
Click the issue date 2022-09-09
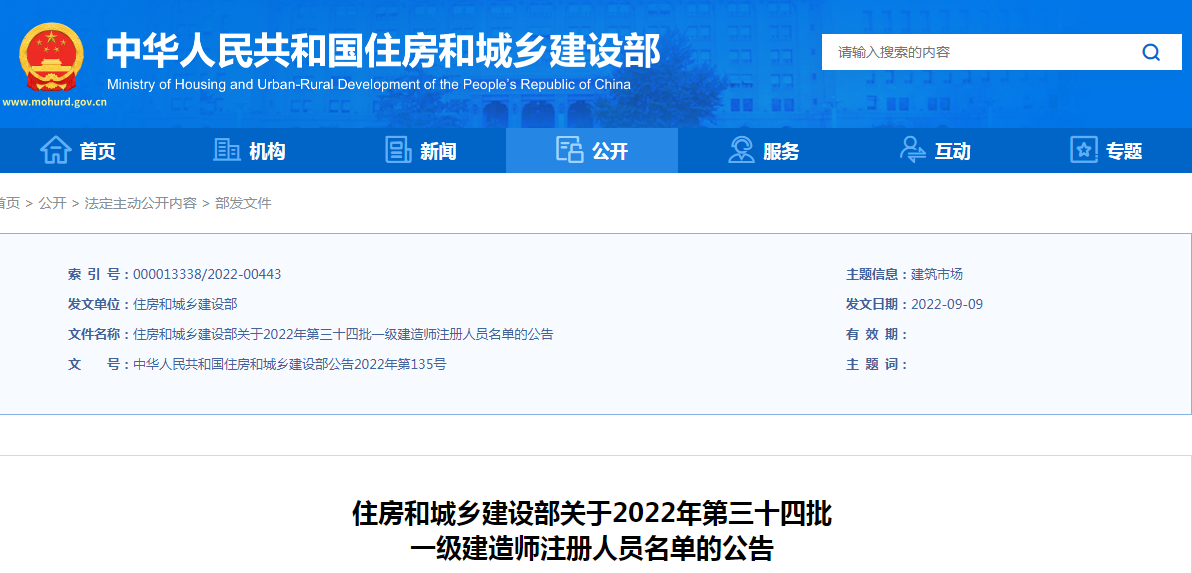947,304
